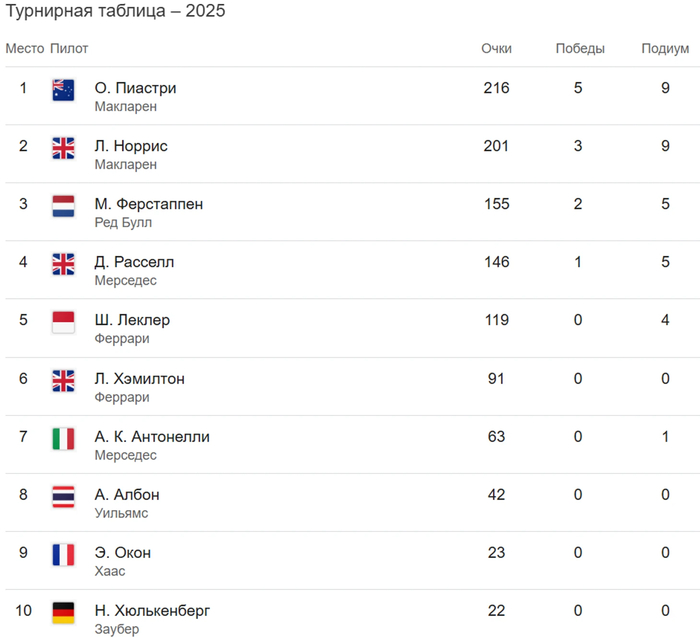Click the Место column header
The image size is (700, 638).
point(25,48)
